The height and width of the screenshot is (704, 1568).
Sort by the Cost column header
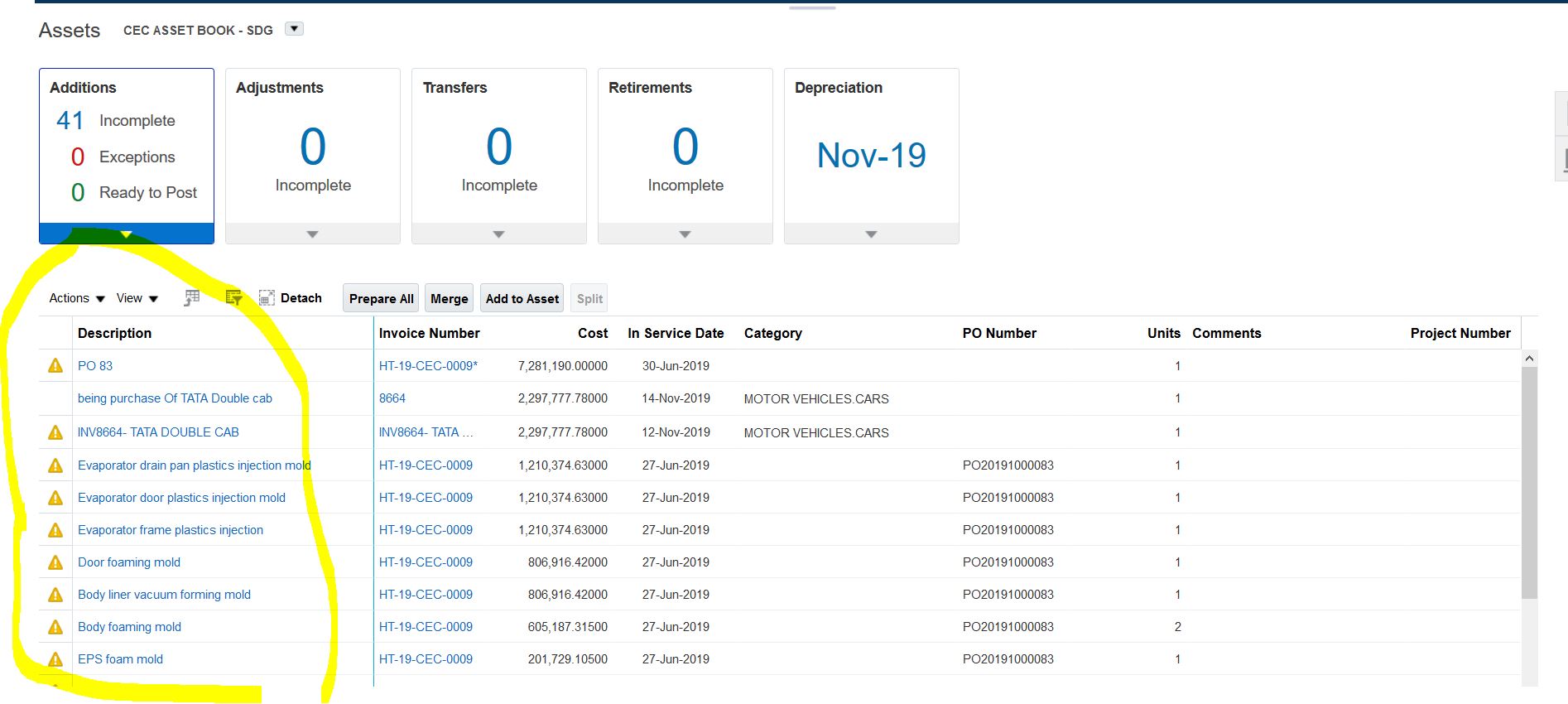593,333
